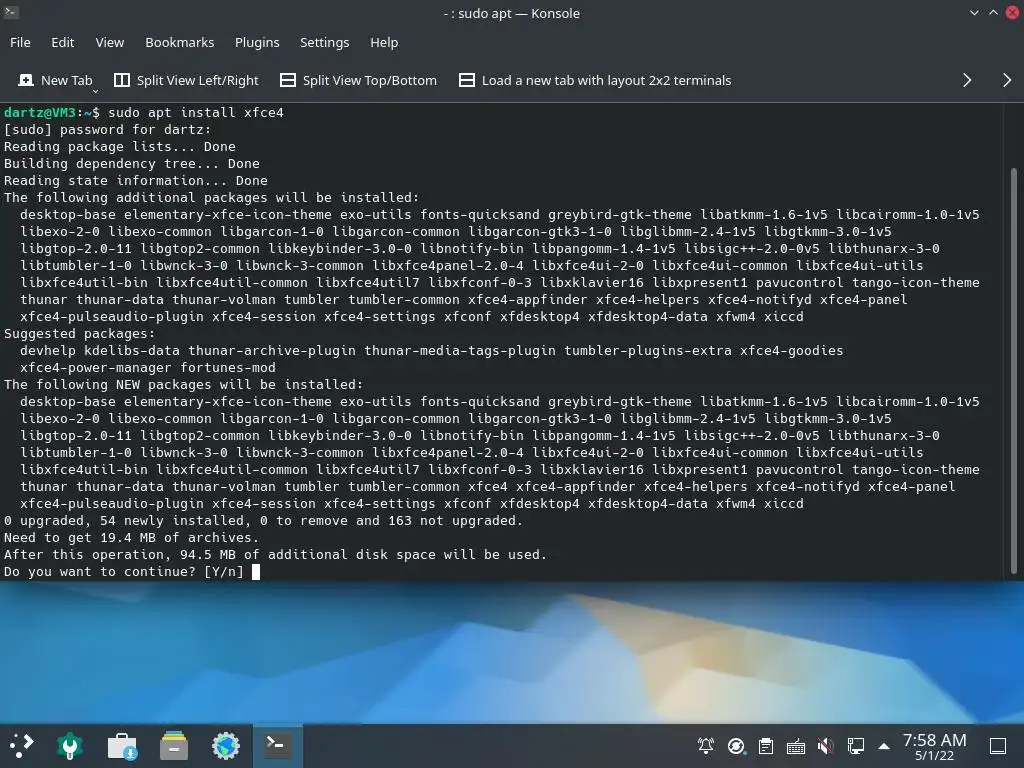Open the Edit menu
Image resolution: width=1024 pixels, height=768 pixels.
point(62,42)
